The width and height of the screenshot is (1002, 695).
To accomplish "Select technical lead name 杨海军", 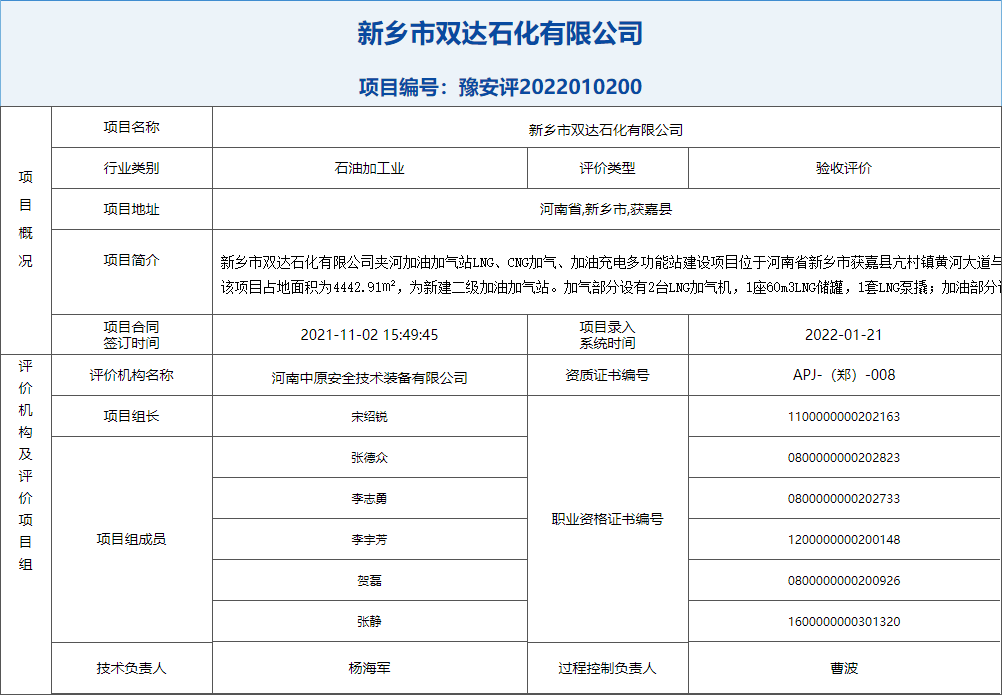I will [369, 668].
